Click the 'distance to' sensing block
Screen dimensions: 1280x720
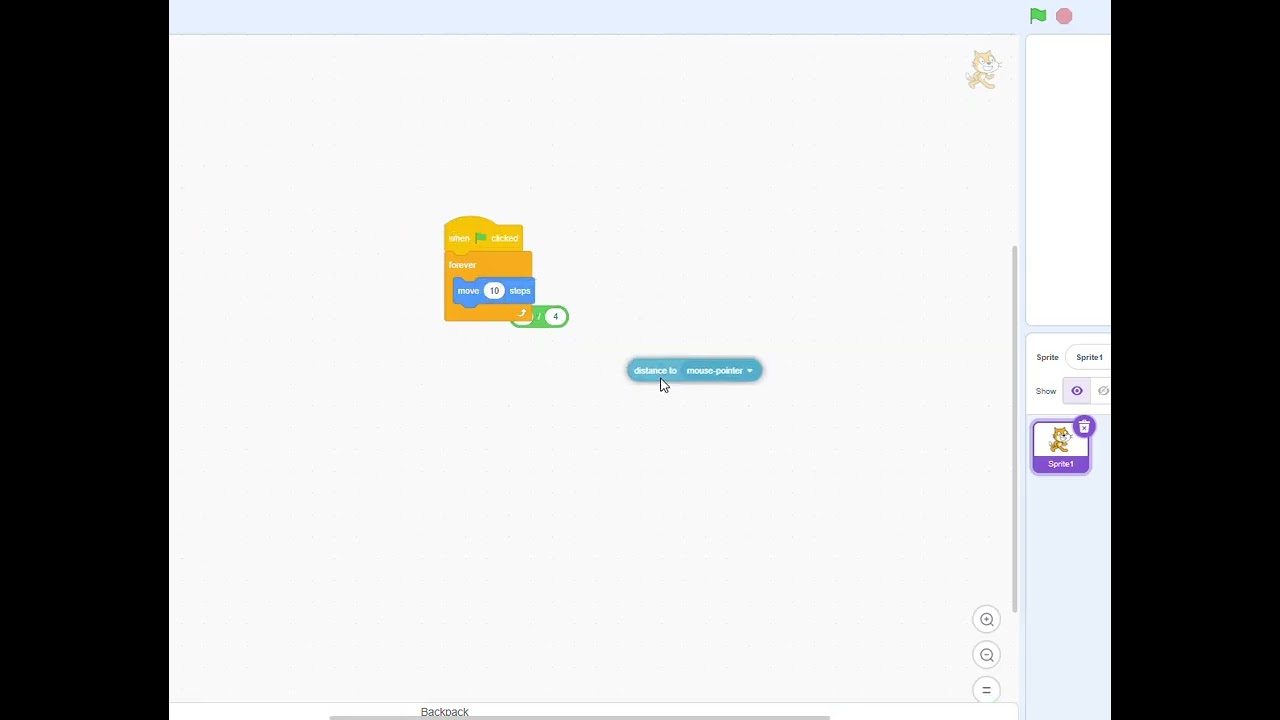click(655, 370)
